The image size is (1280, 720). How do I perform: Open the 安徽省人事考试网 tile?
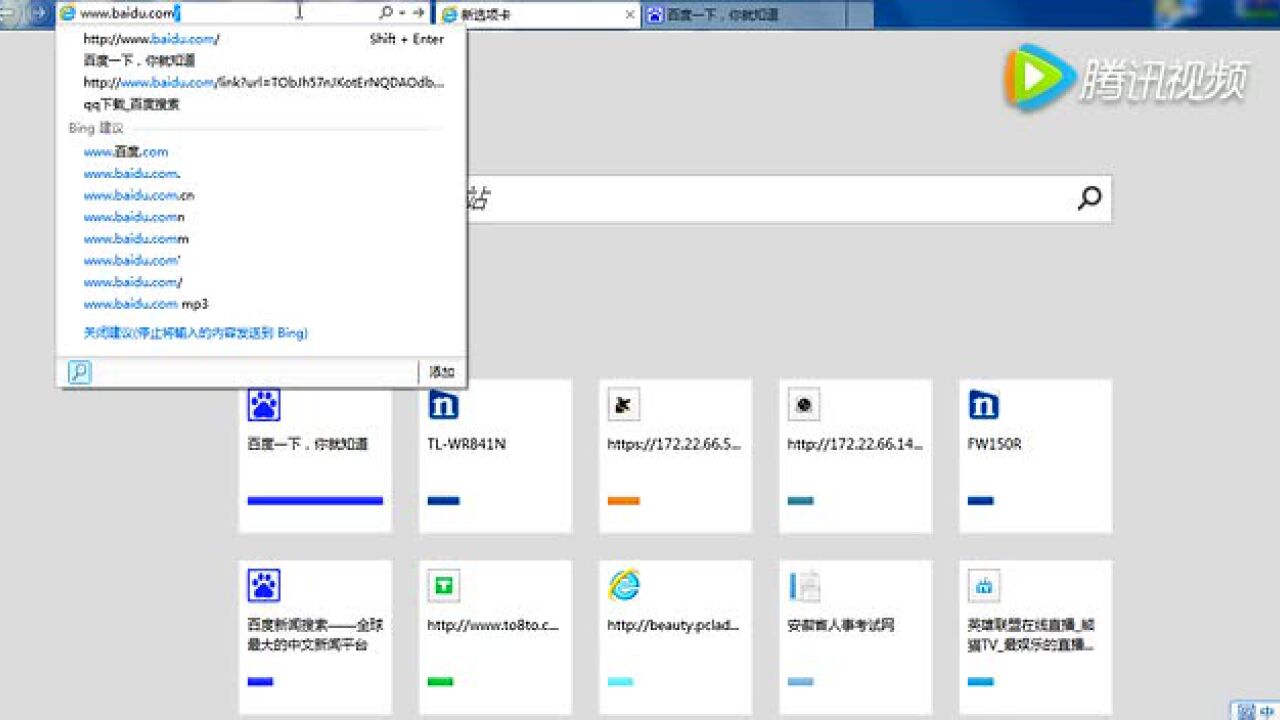855,637
